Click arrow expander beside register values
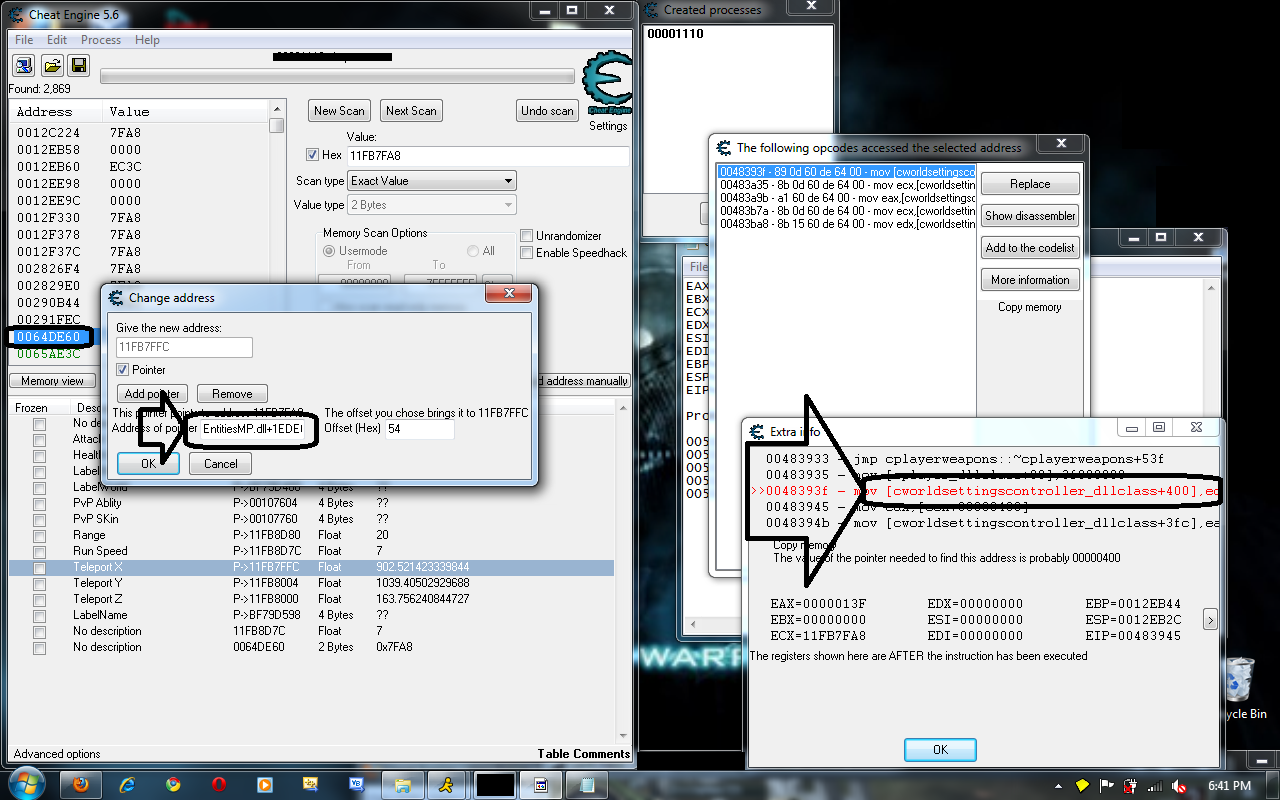This screenshot has width=1280, height=800. [1210, 620]
